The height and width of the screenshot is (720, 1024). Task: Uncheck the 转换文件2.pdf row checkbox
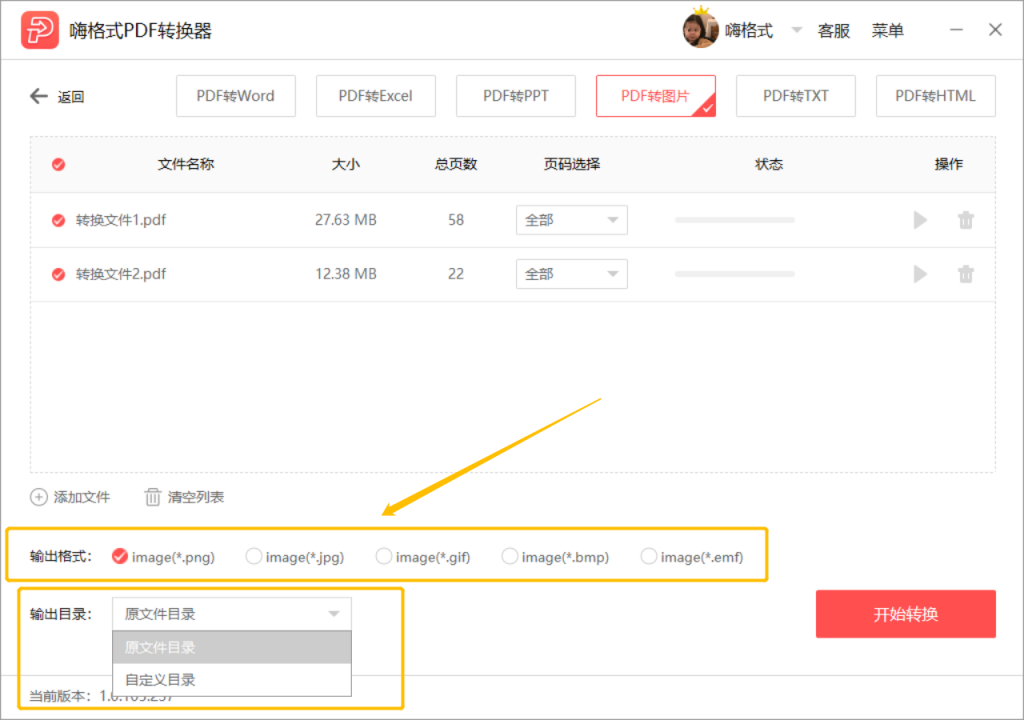(x=58, y=274)
